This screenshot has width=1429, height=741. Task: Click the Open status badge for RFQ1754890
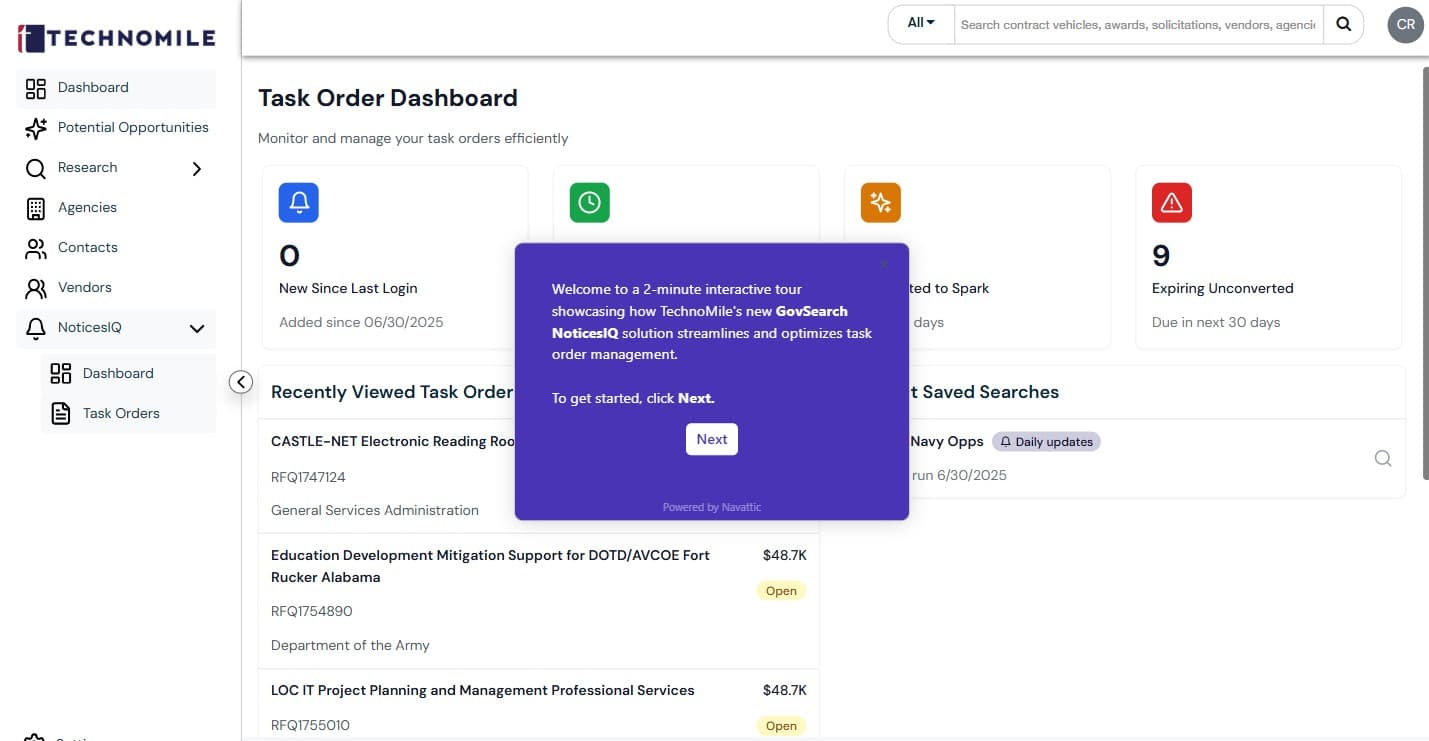point(781,591)
